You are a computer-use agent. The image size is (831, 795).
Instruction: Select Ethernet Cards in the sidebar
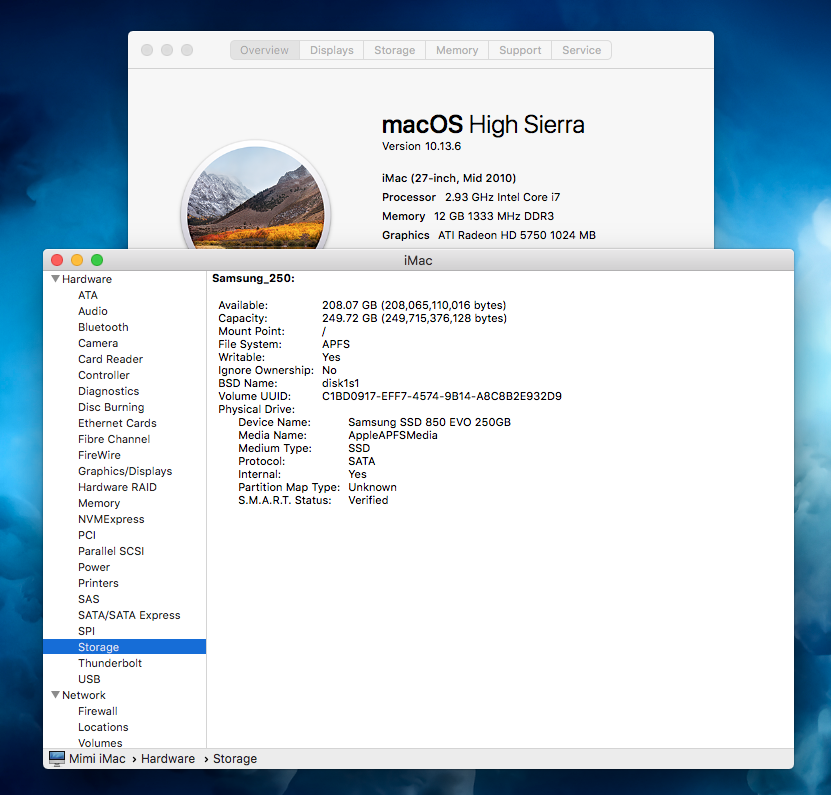pos(117,423)
